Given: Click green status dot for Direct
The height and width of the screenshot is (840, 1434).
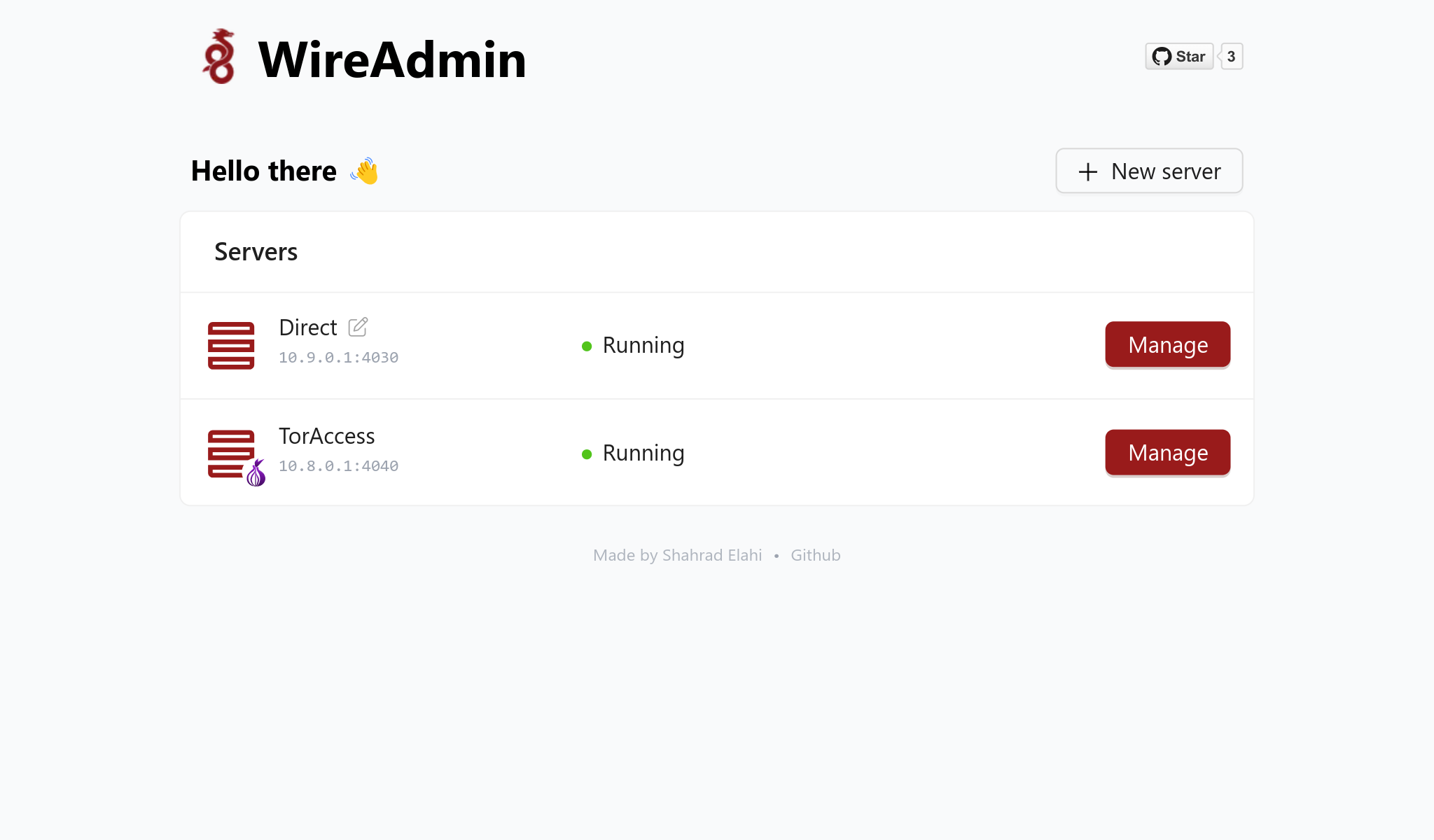Looking at the screenshot, I should coord(587,346).
